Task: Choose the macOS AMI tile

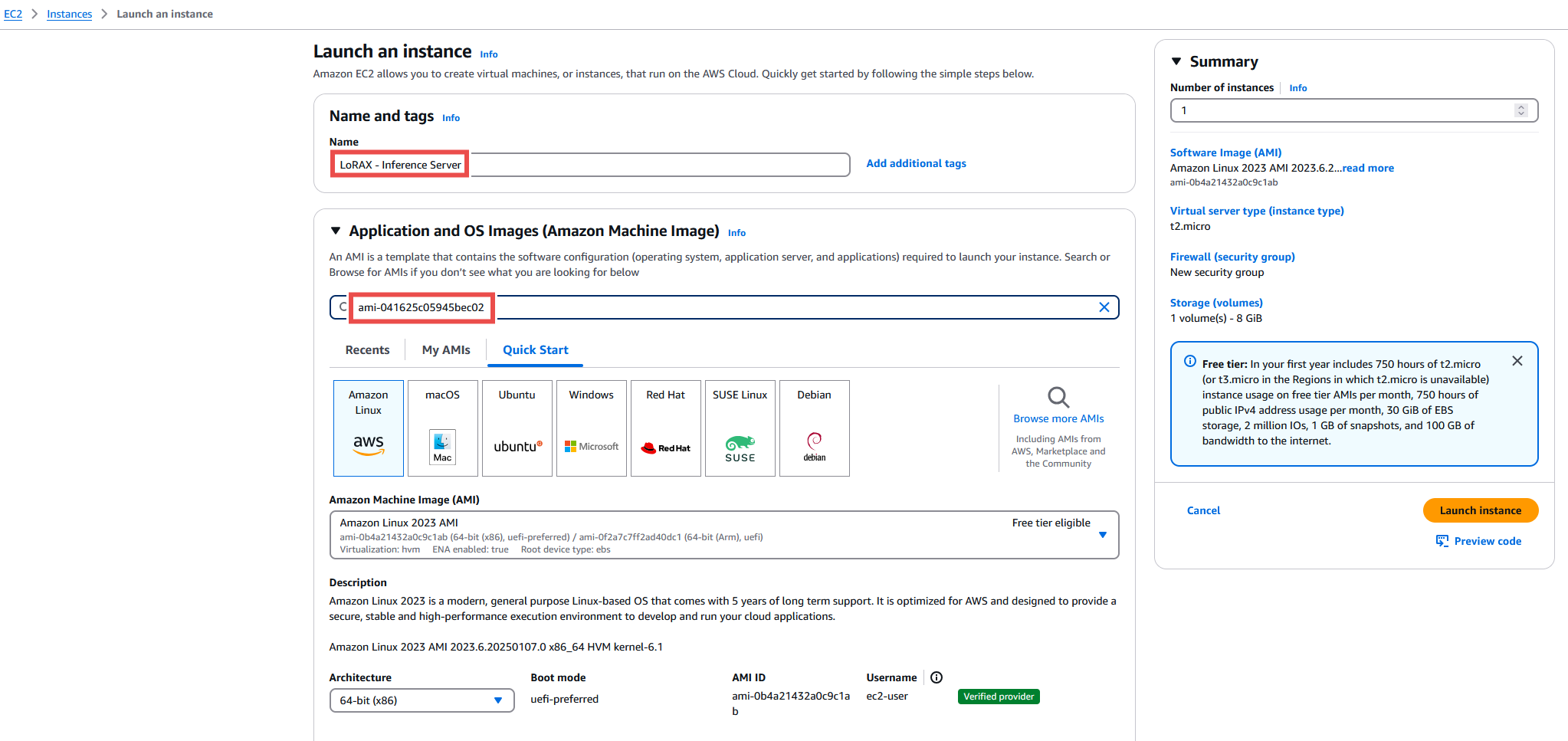Action: (443, 428)
